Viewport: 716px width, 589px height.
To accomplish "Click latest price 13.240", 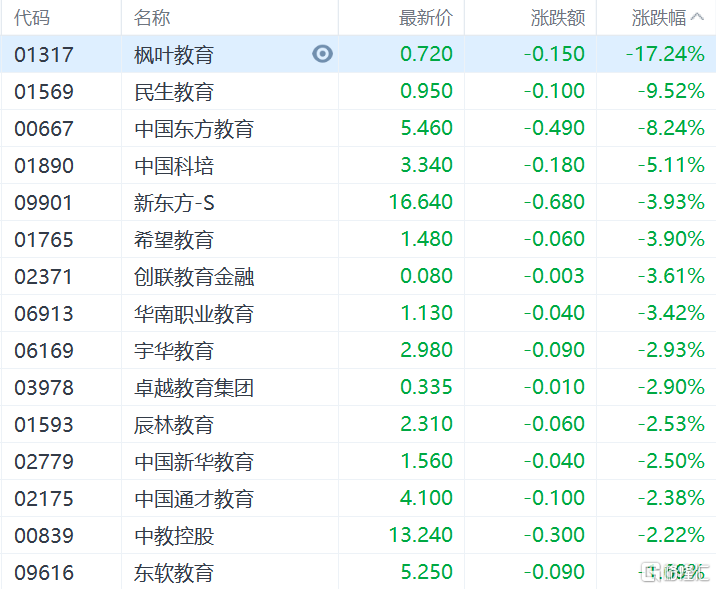I will [x=421, y=535].
